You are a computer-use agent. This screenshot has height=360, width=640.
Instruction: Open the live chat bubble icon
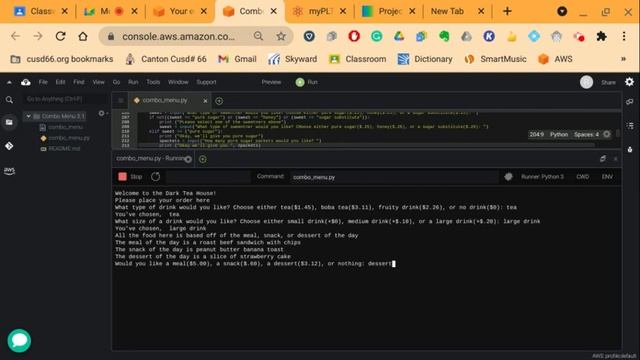(x=19, y=340)
